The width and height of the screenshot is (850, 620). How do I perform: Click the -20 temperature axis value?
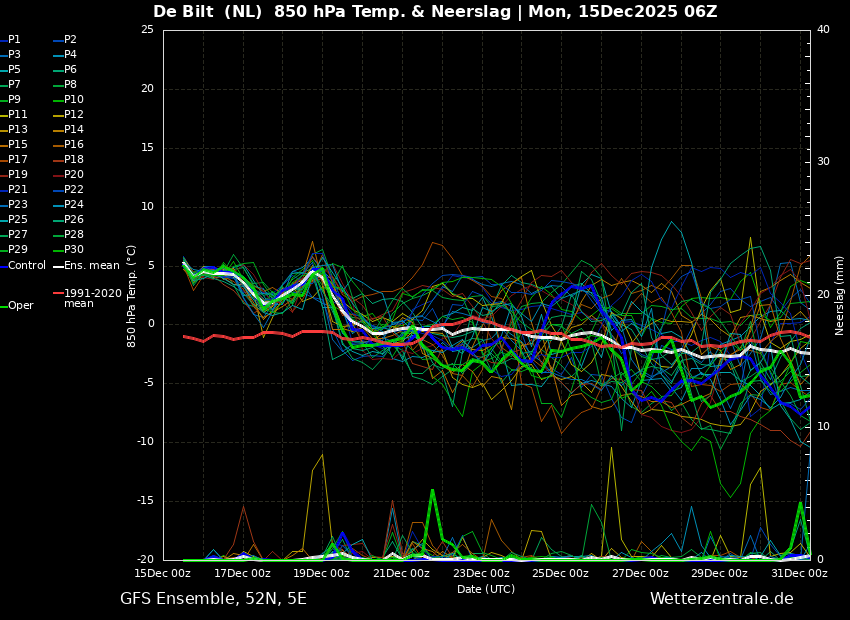click(x=145, y=559)
